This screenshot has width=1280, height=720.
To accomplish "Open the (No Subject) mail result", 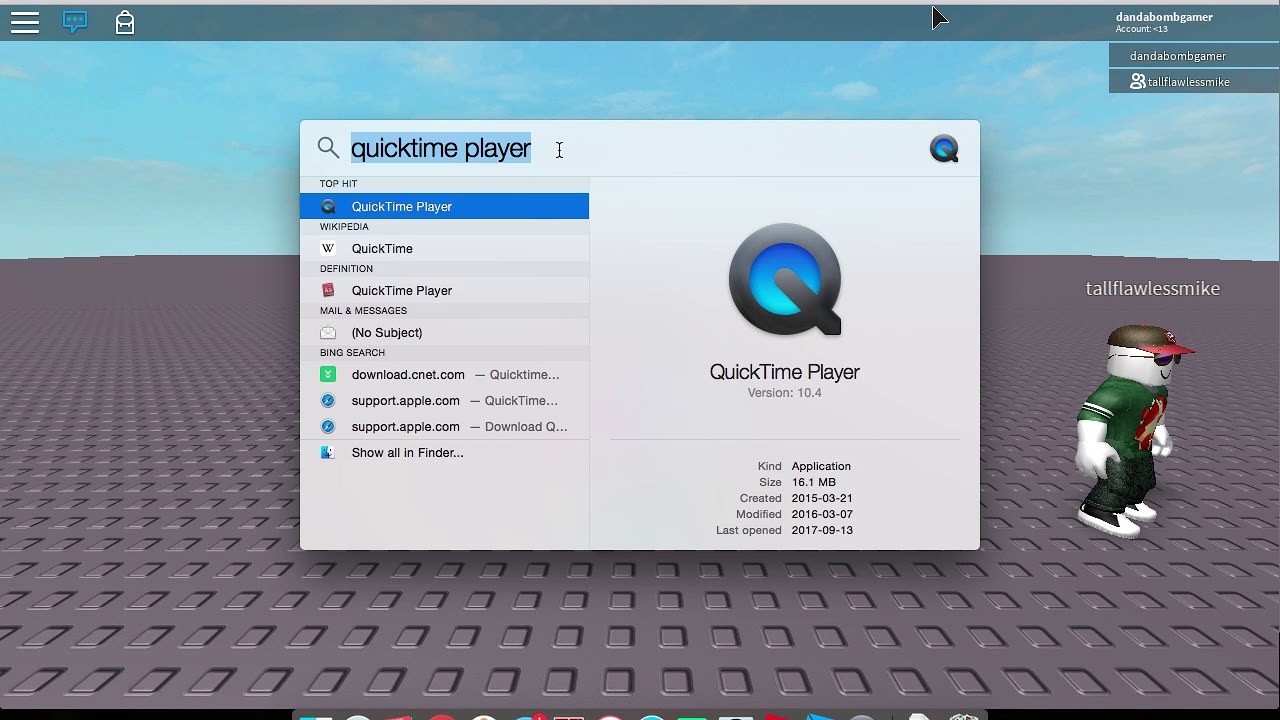I will tap(444, 332).
